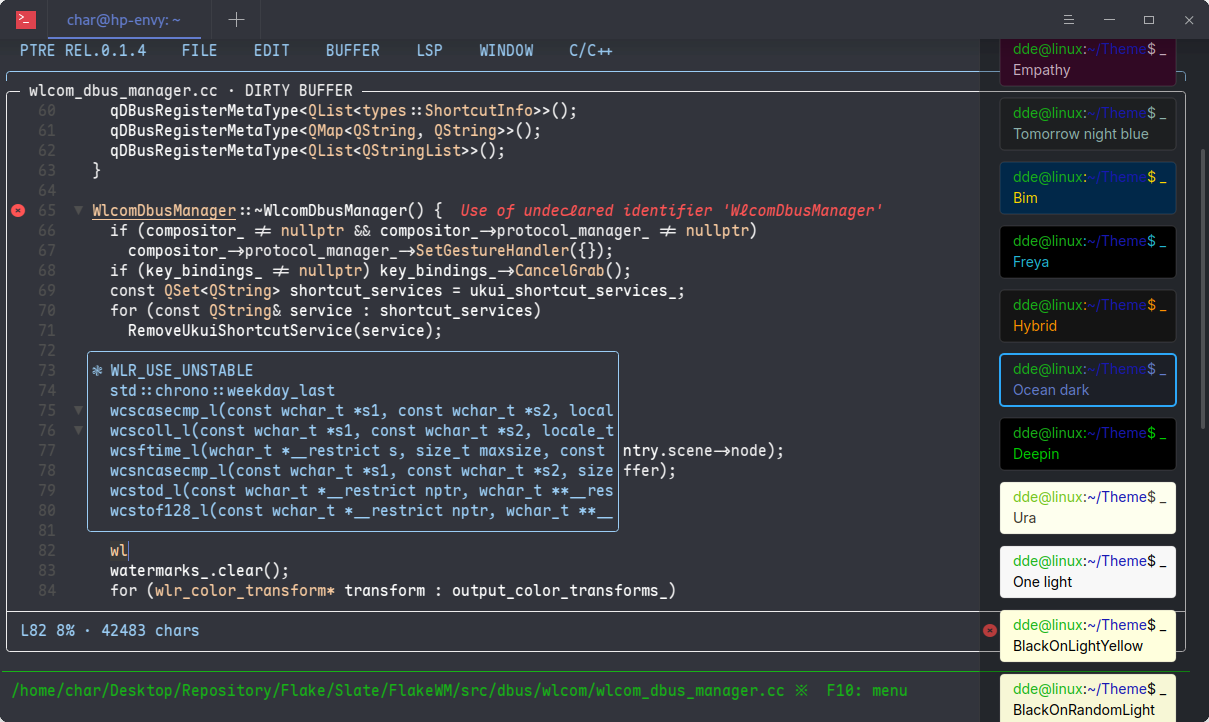Open the BUFFER menu
Image resolution: width=1209 pixels, height=722 pixels.
click(353, 50)
